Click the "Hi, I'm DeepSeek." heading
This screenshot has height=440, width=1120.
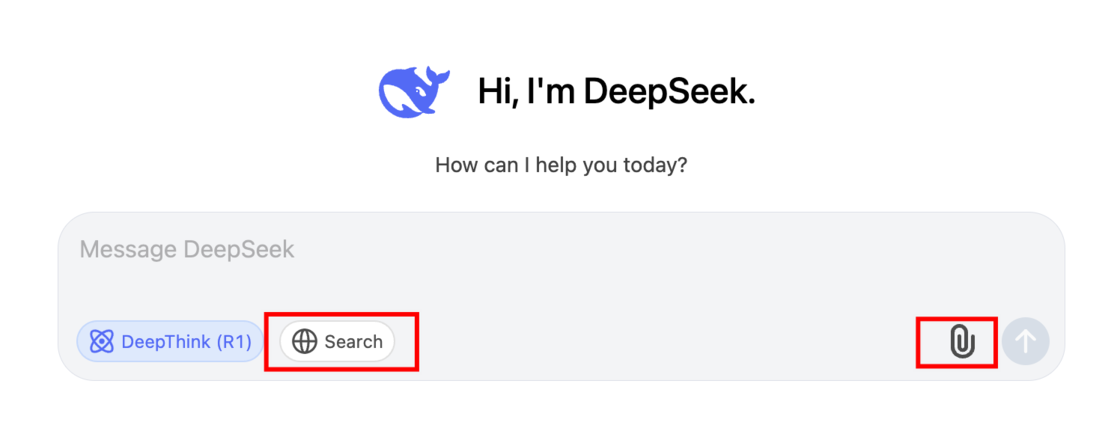coord(616,91)
